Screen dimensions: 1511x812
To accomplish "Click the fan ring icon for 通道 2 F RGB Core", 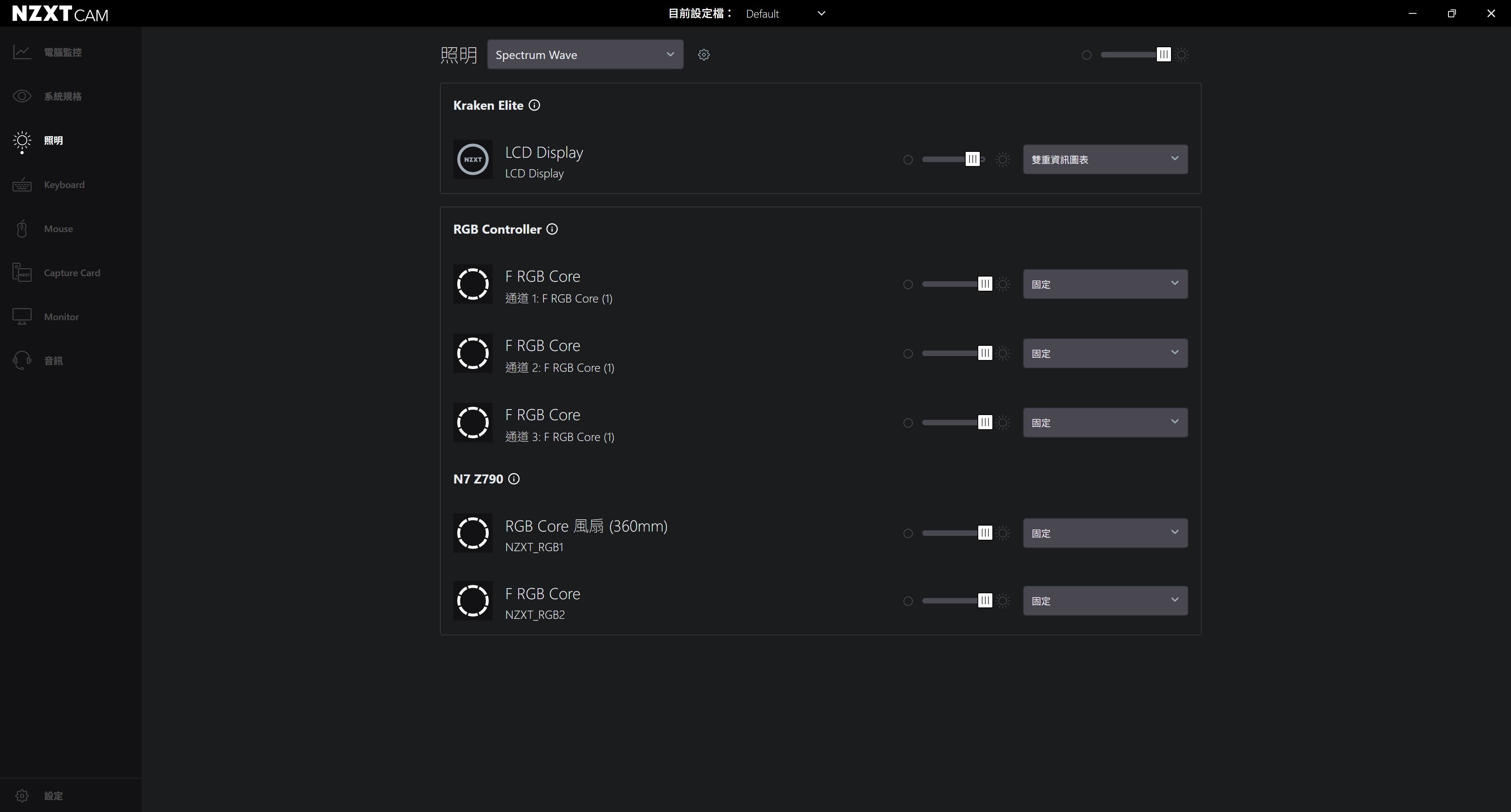I will 473,353.
